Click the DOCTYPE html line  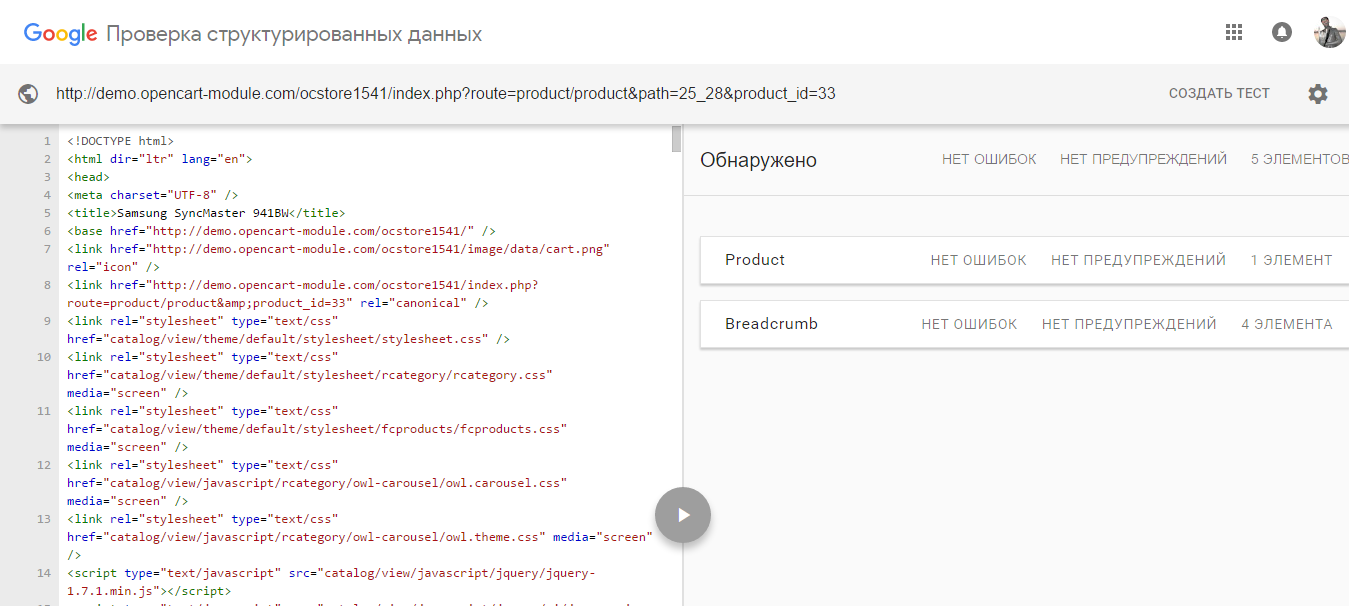pyautogui.click(x=120, y=141)
